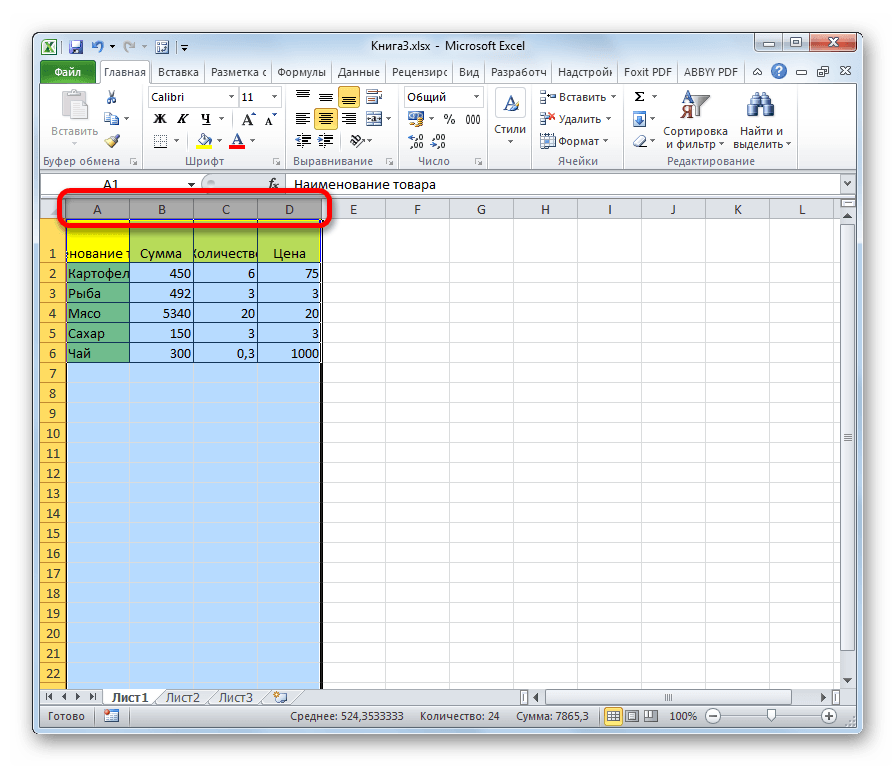Click the vertical scrollbar down arrow
Screen dimensions: 896x767
[x=847, y=680]
